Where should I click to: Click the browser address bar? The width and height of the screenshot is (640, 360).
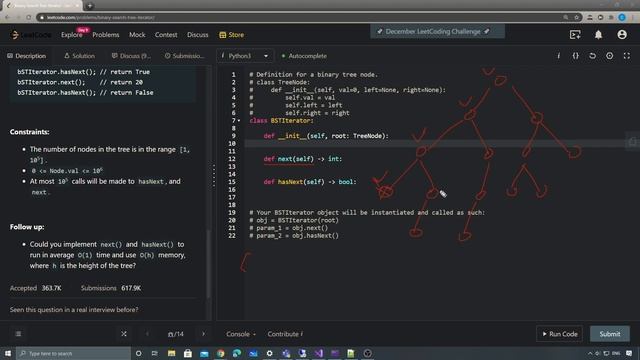pyautogui.click(x=302, y=18)
